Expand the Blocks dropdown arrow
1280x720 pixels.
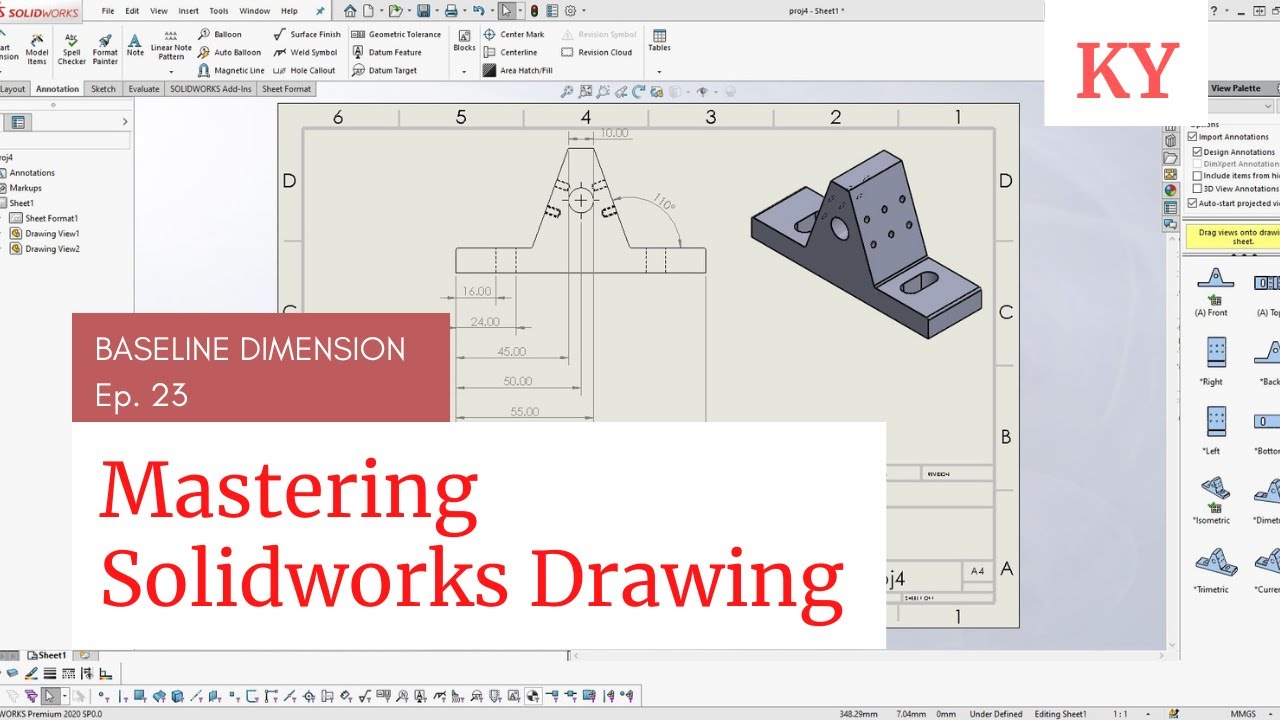464,72
